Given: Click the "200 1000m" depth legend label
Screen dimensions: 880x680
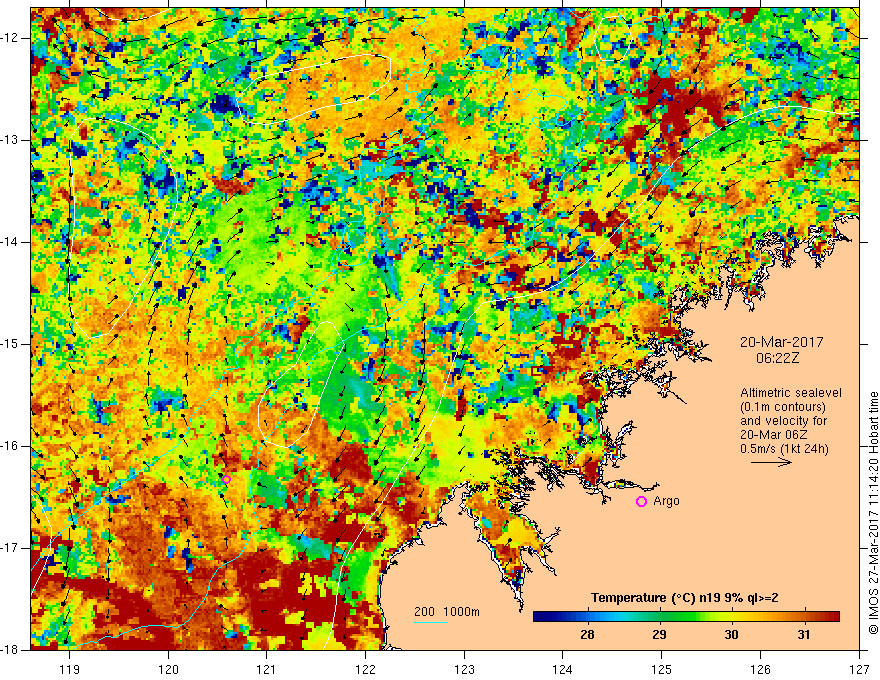Looking at the screenshot, I should click(447, 612).
